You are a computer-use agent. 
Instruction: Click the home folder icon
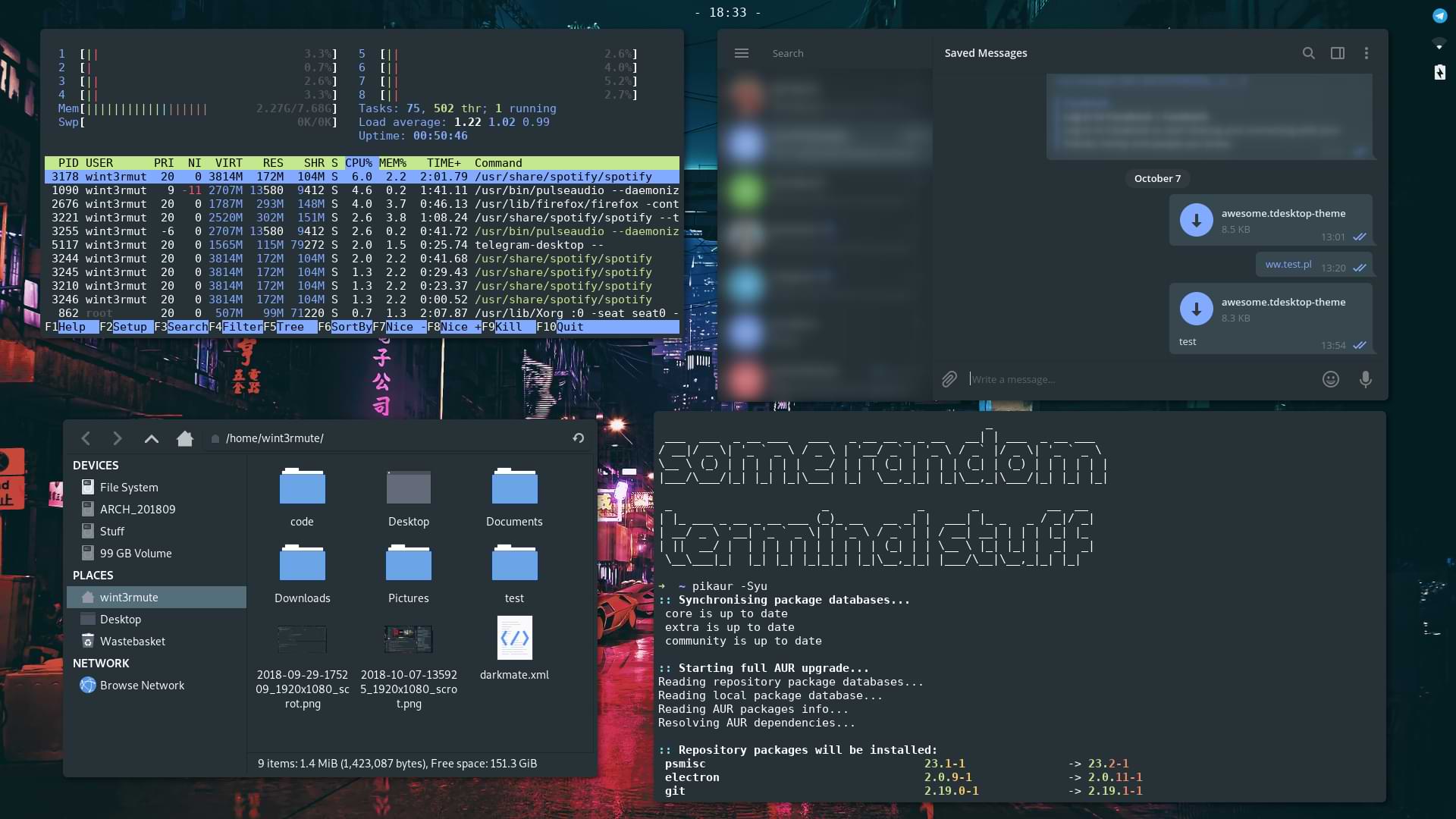tap(184, 438)
